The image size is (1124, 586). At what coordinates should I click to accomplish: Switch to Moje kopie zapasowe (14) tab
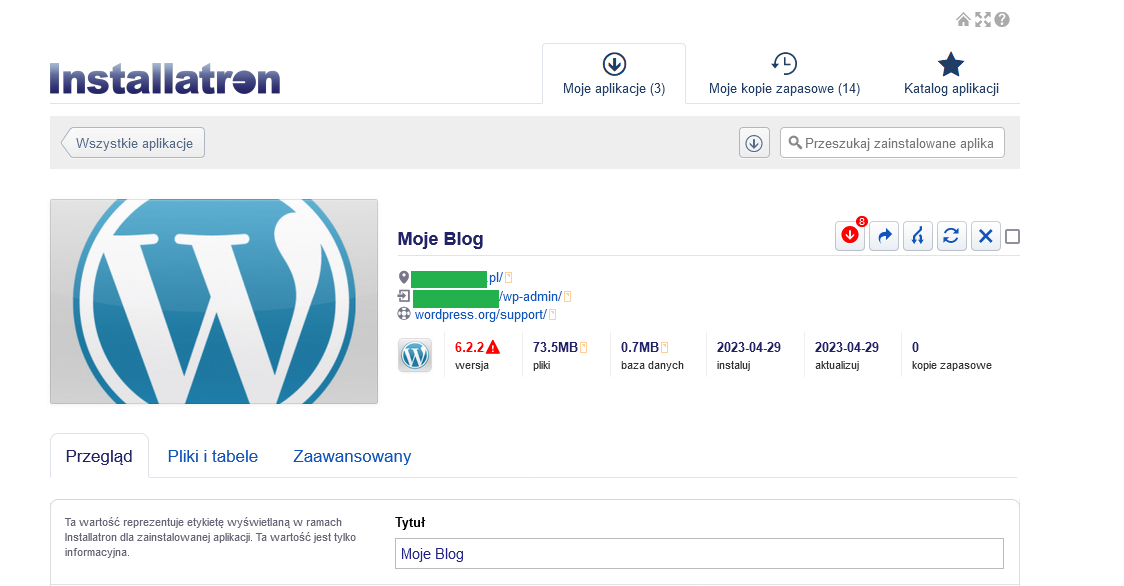[x=784, y=75]
